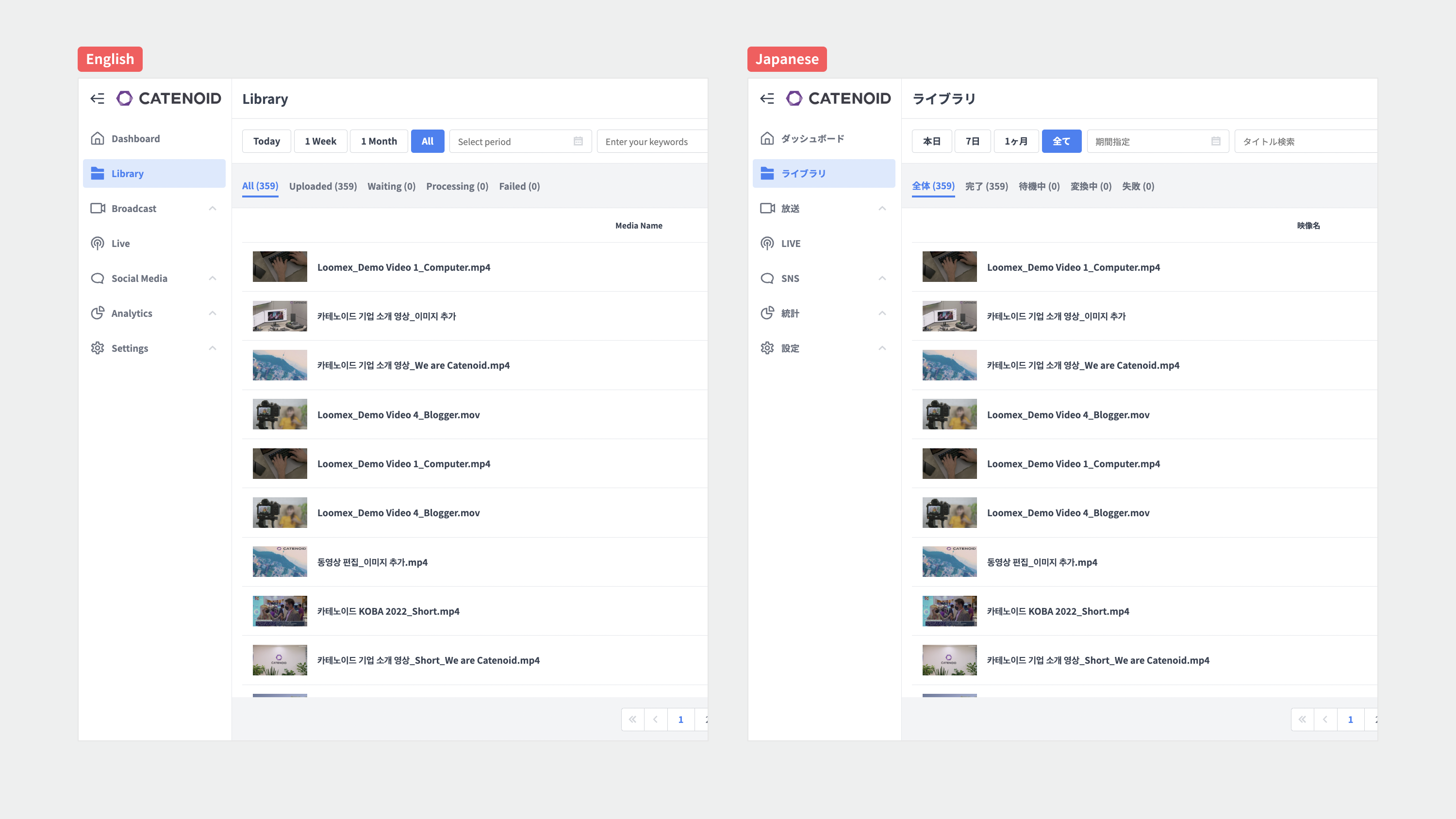Click the calendar icon in 期間指定 field
This screenshot has height=819, width=1456.
1215,141
